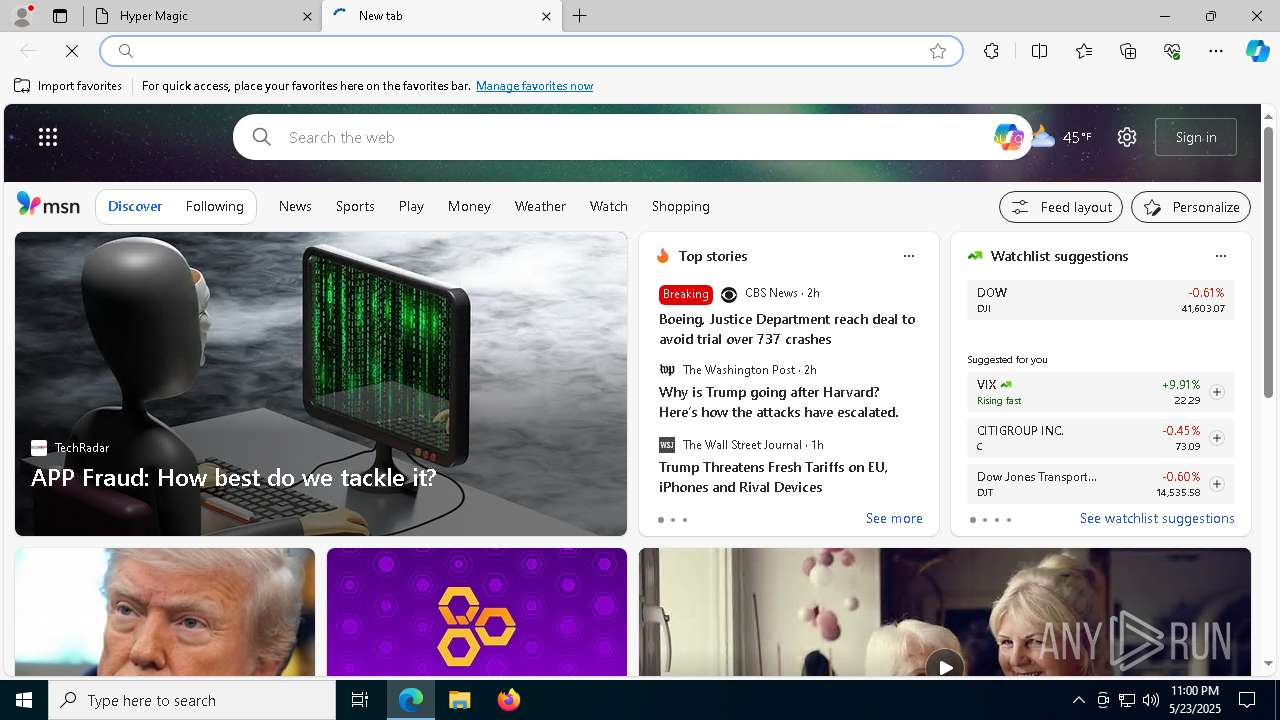Screen dimensions: 1280x720
Task: Click the Personalize button
Action: pyautogui.click(x=1191, y=207)
